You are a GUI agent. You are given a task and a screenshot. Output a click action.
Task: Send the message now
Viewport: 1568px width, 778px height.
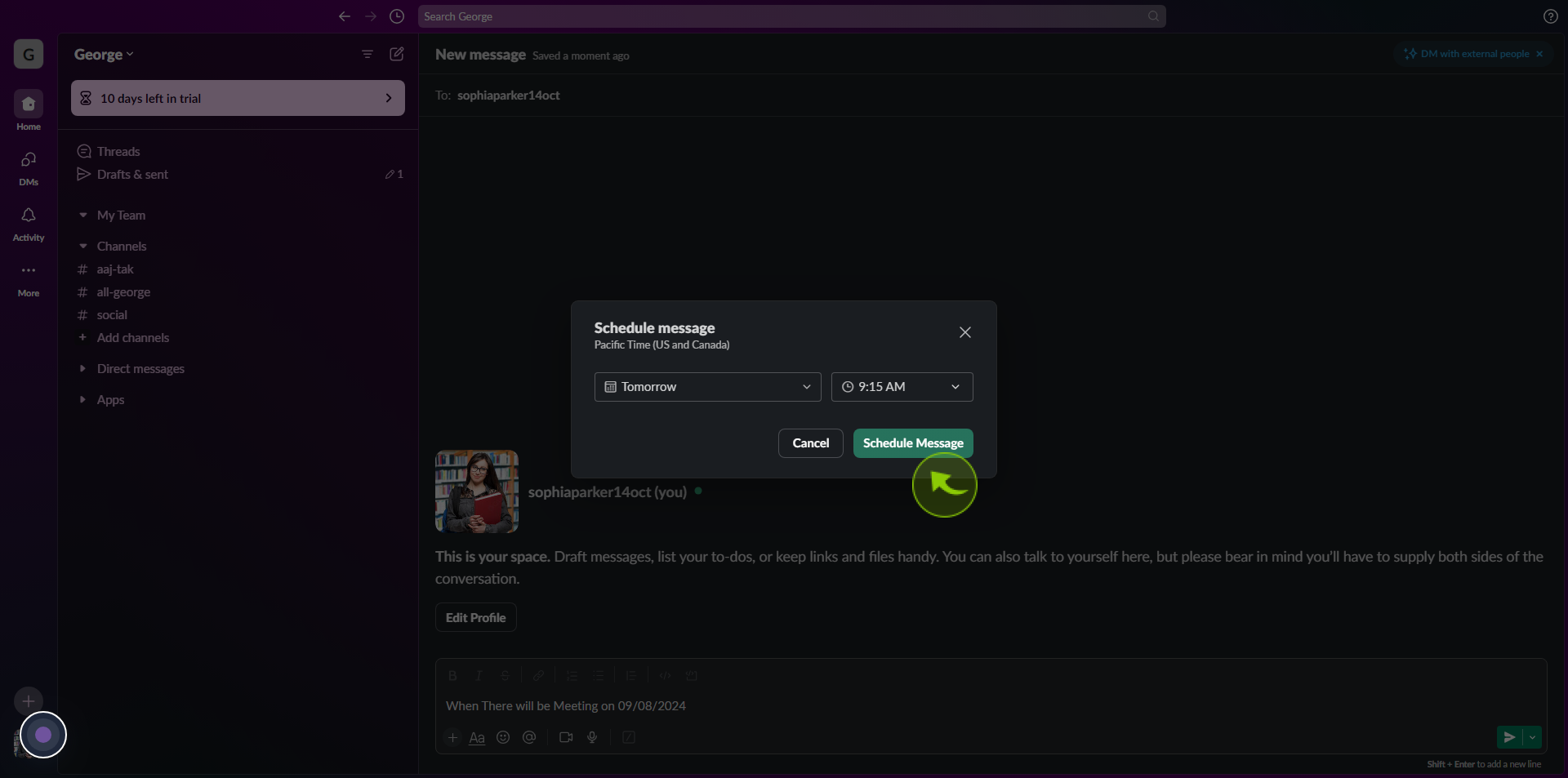coord(1509,738)
